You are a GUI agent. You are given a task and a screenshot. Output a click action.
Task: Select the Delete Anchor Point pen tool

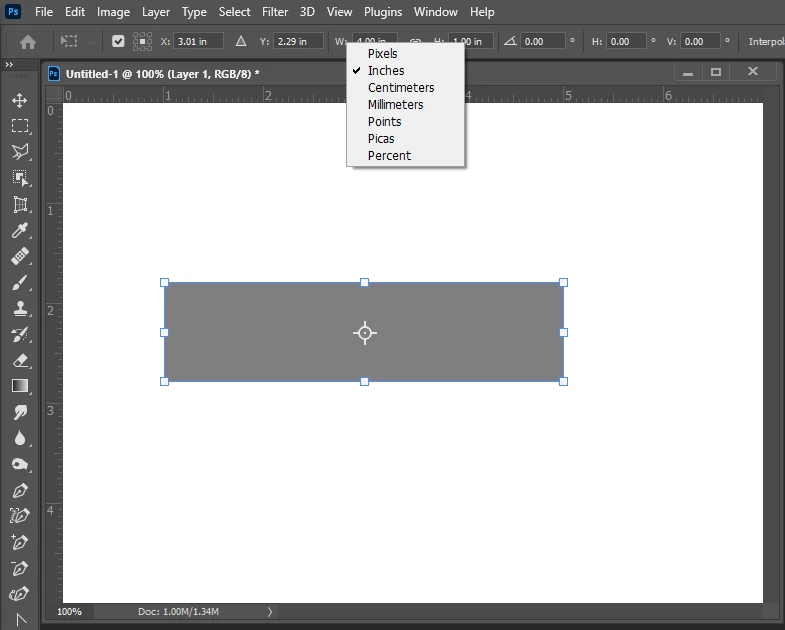20,568
